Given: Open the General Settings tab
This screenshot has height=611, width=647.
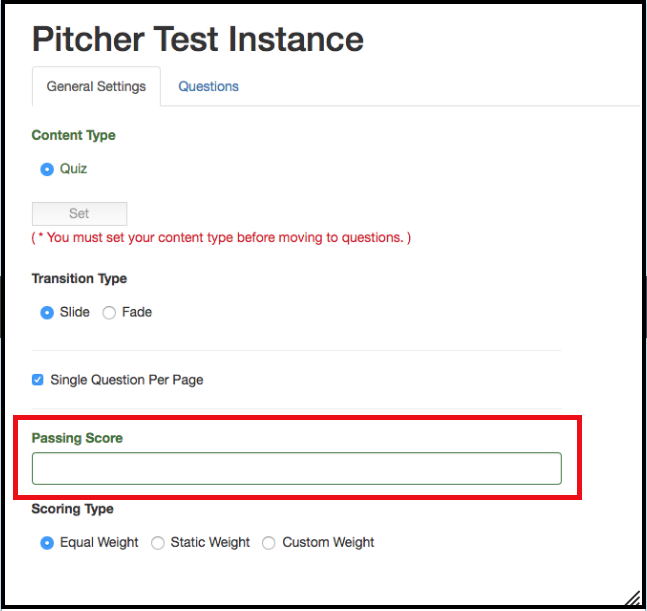Looking at the screenshot, I should pyautogui.click(x=96, y=86).
